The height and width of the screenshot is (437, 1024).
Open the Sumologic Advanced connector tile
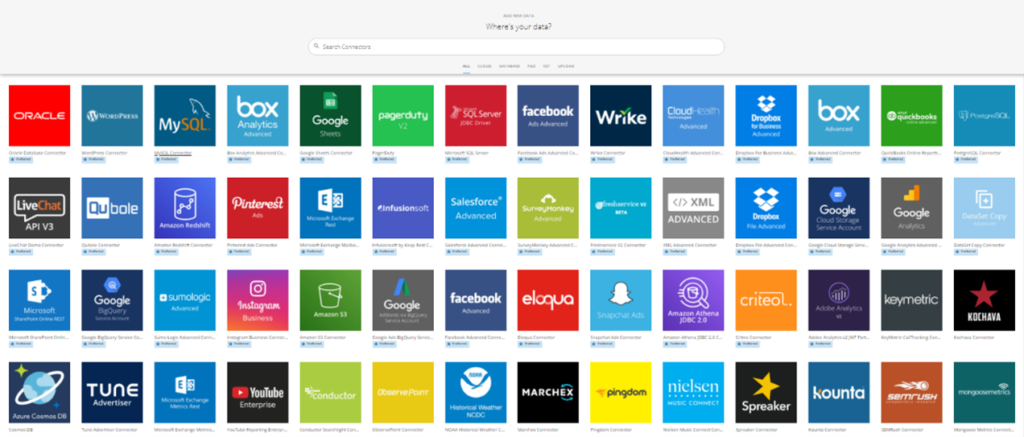point(185,300)
